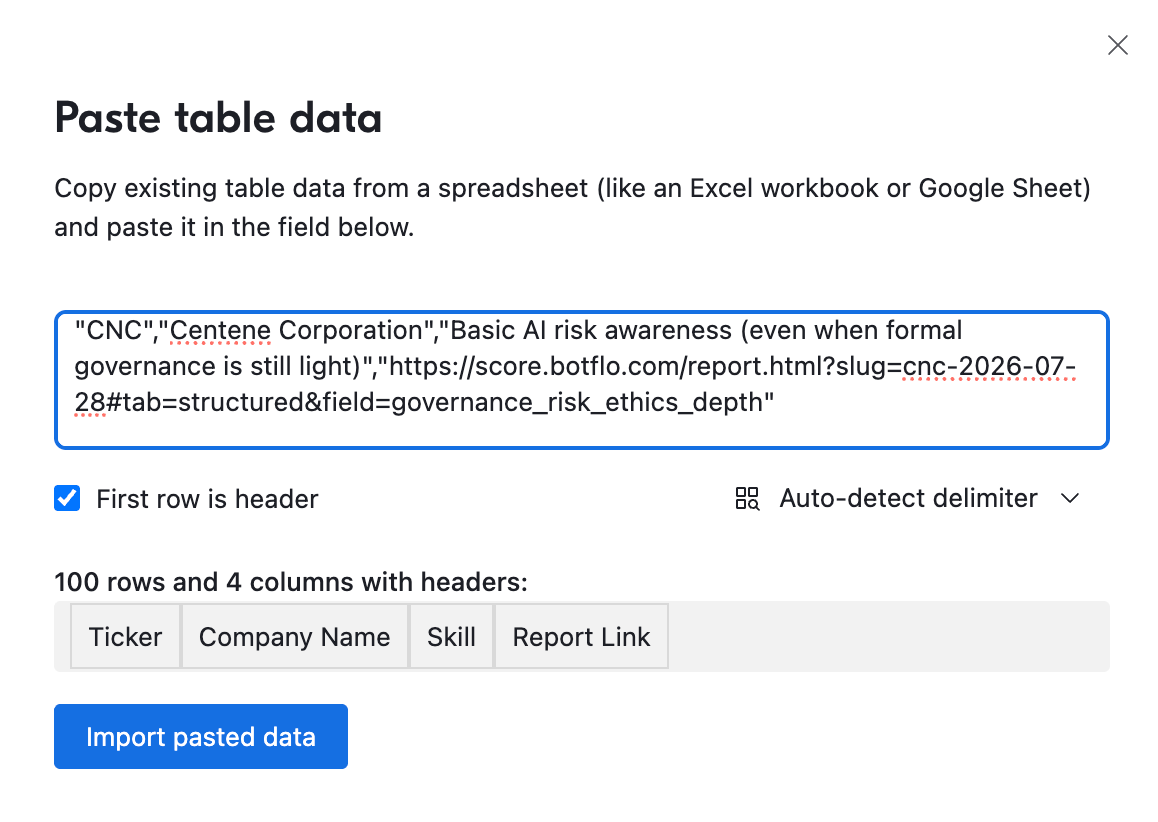Click the First row is header label

coord(207,499)
